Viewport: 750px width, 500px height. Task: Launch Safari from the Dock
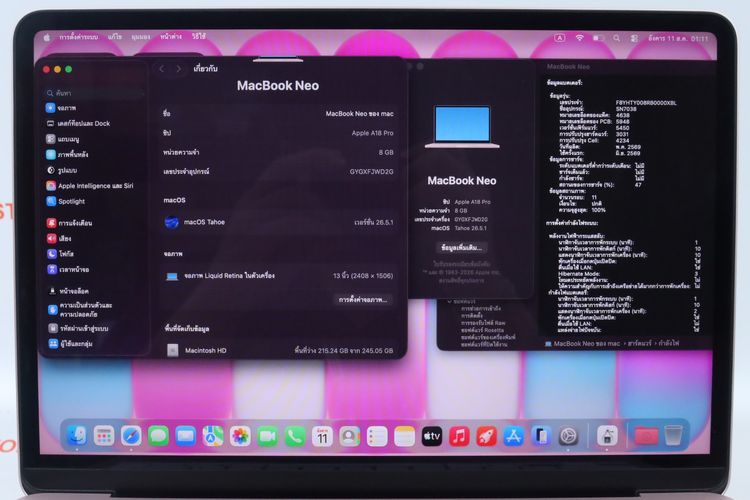pos(131,436)
